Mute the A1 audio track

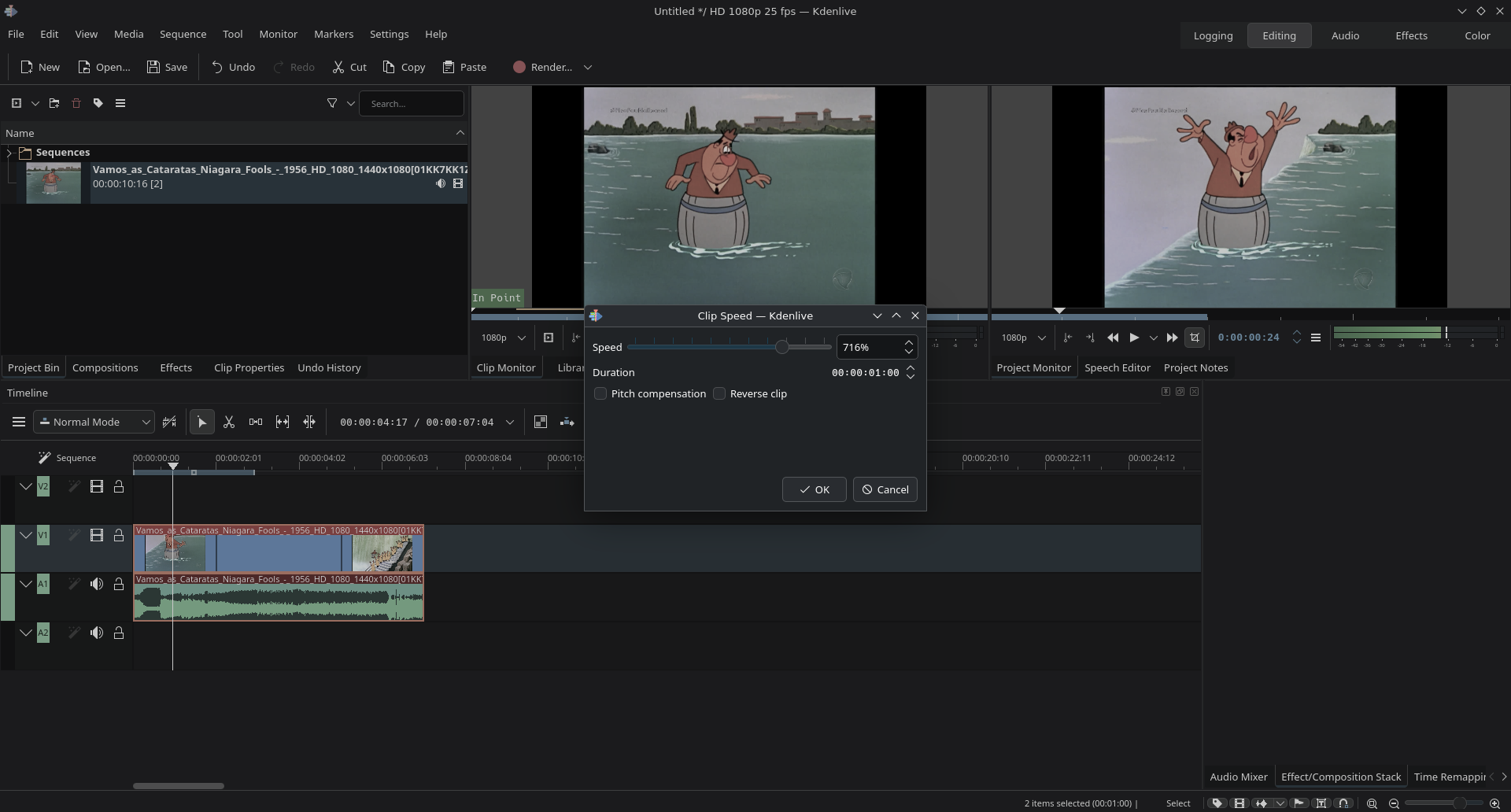coord(97,584)
